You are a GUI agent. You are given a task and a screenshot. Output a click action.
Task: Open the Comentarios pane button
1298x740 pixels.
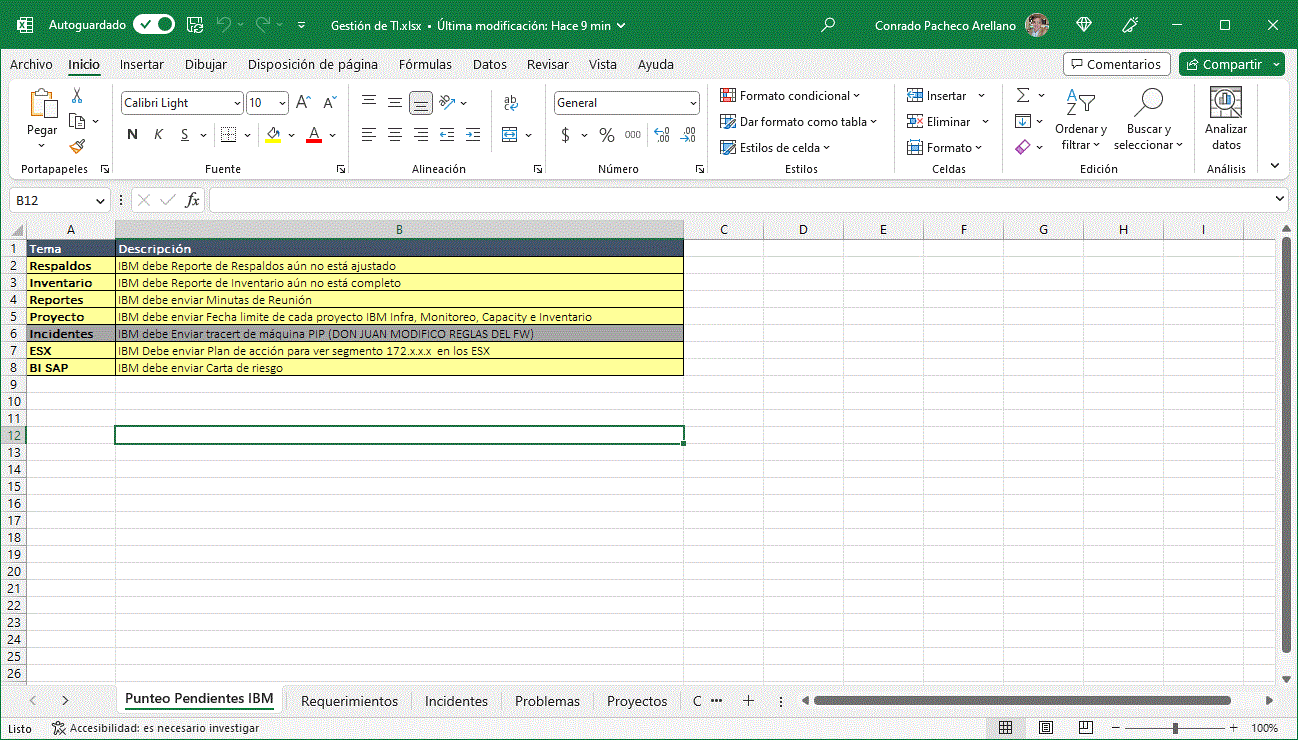1117,64
